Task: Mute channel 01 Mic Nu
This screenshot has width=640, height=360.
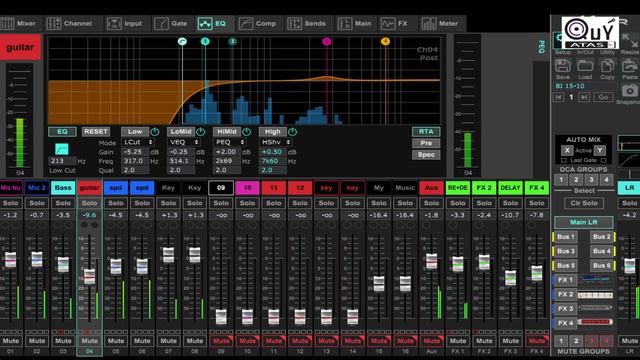Action: coord(11,341)
